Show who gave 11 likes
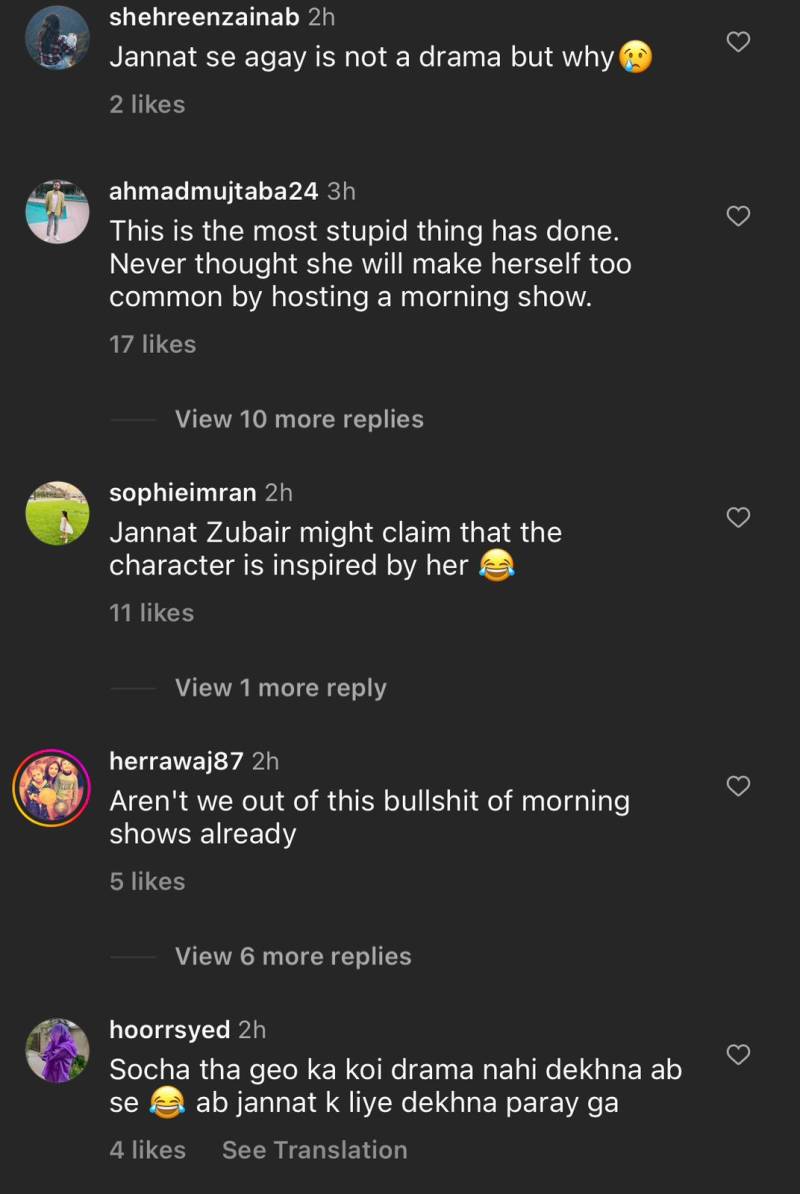This screenshot has width=800, height=1194. (x=151, y=613)
